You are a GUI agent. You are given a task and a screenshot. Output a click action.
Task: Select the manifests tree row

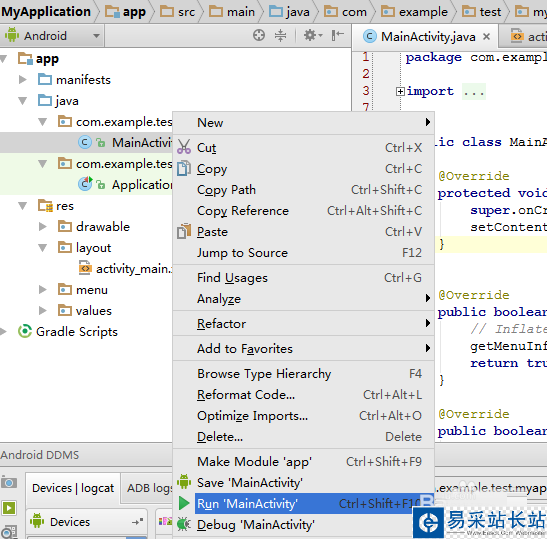coord(174,80)
